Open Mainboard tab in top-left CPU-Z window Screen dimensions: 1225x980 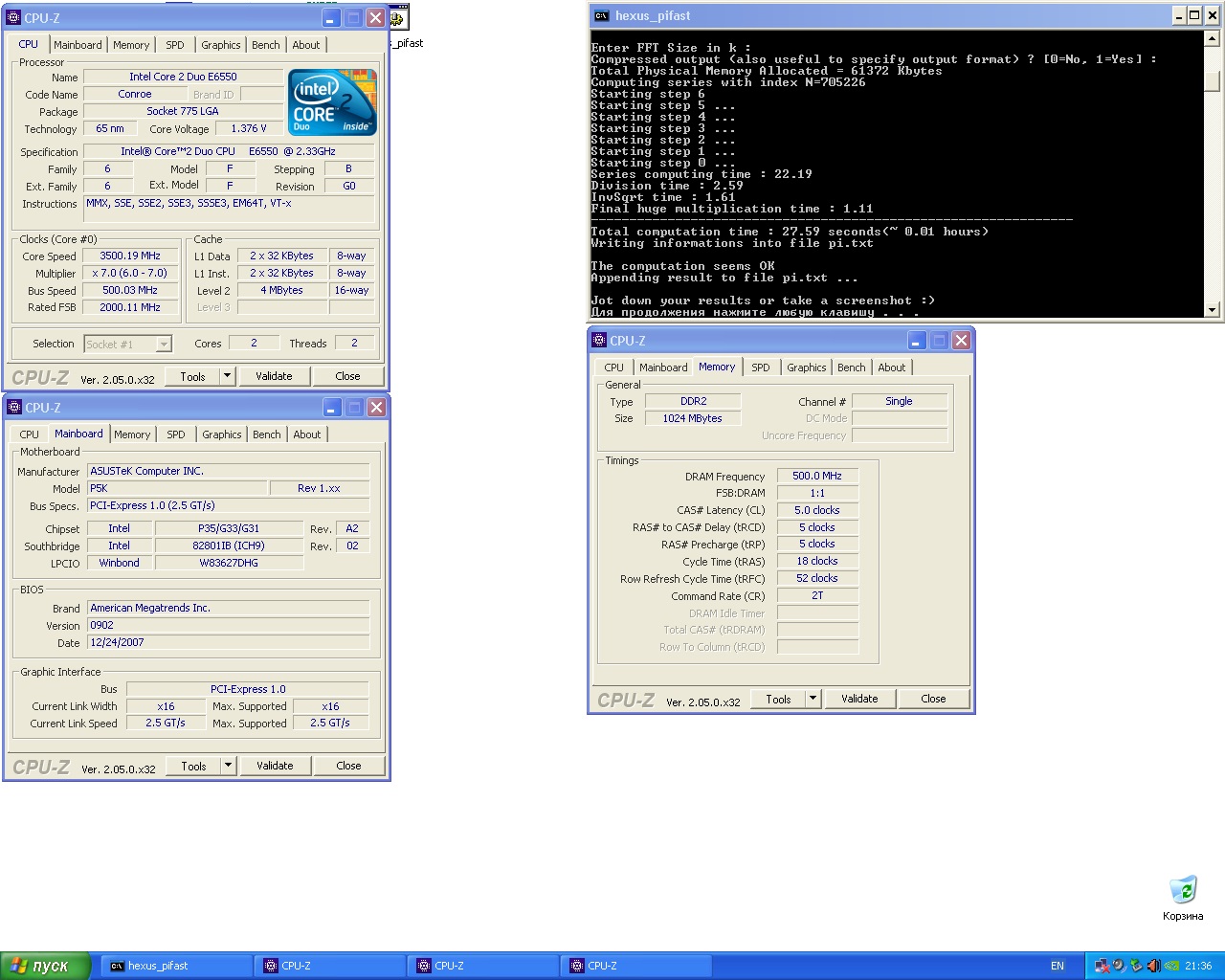coord(78,45)
